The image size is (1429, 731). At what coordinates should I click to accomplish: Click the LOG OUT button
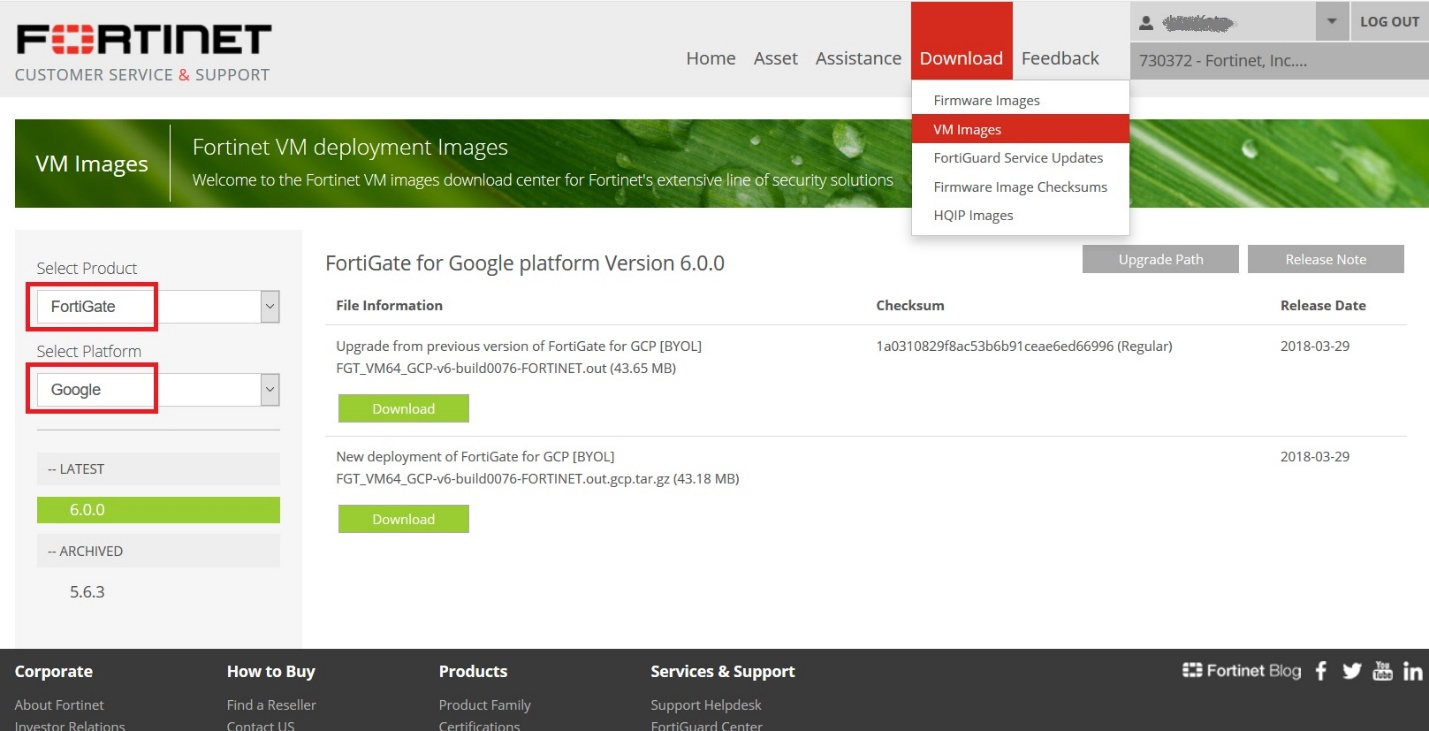tap(1389, 22)
